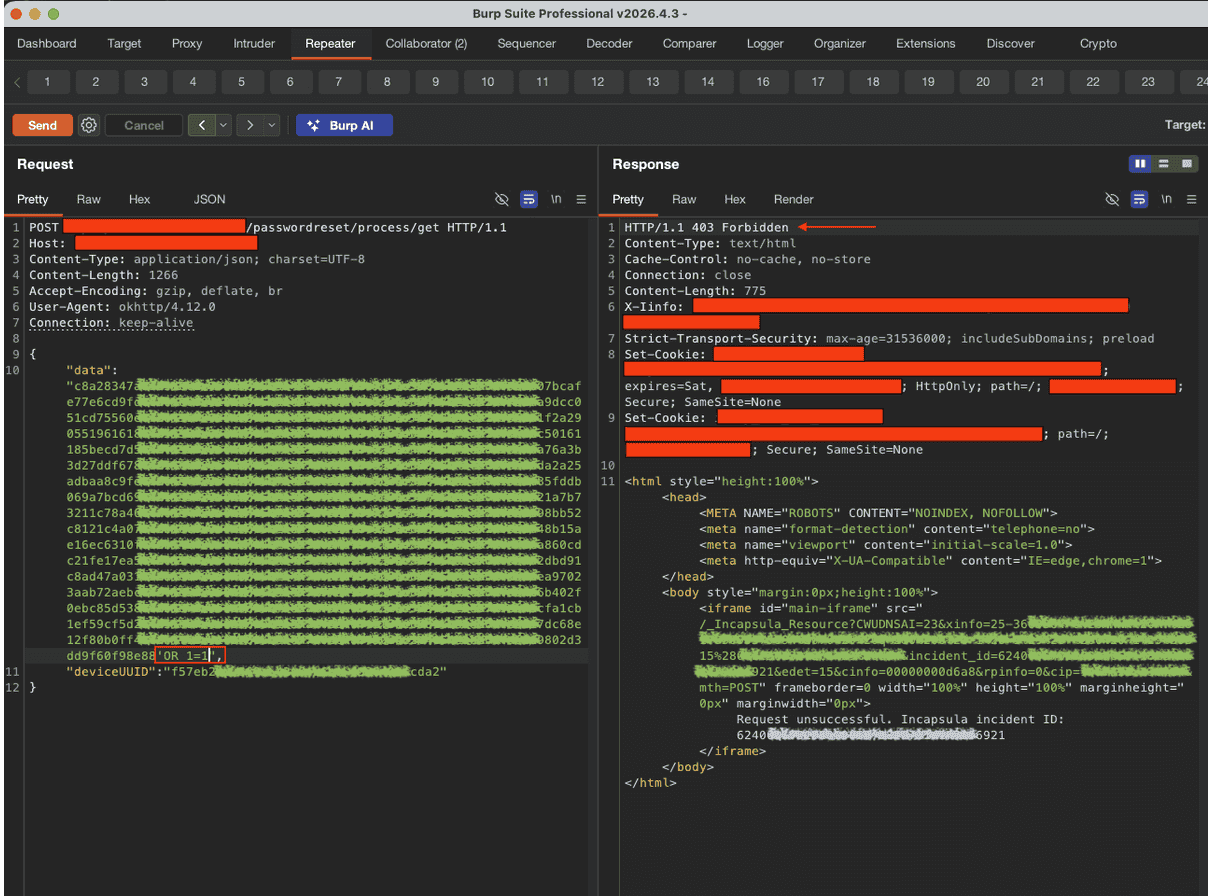Open the Render tab in Response
The height and width of the screenshot is (896, 1208).
click(x=793, y=199)
